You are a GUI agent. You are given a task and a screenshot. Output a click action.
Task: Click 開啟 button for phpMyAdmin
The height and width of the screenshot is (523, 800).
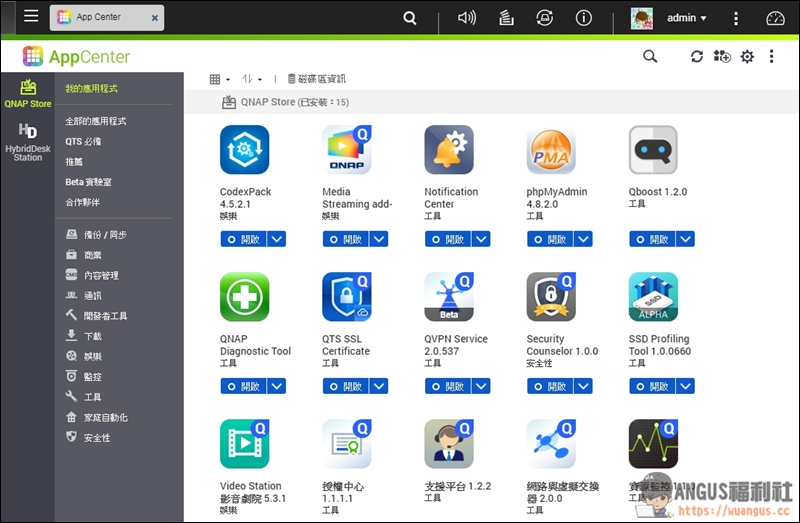tap(548, 239)
